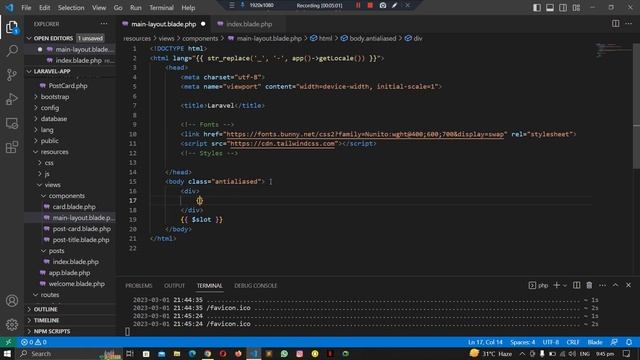Viewport: 640px width, 360px height.
Task: Open the Windows Start menu
Action: tap(7, 353)
